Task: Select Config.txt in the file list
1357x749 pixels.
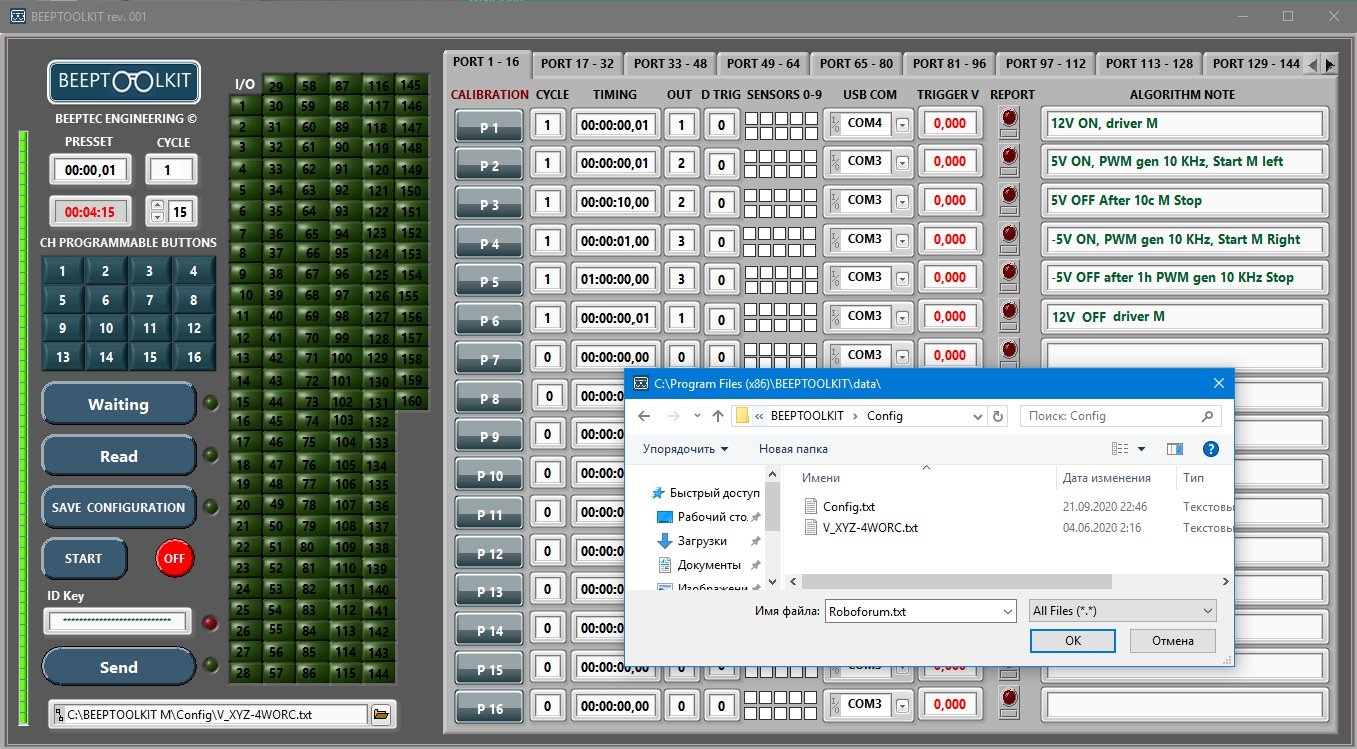Action: (x=848, y=507)
